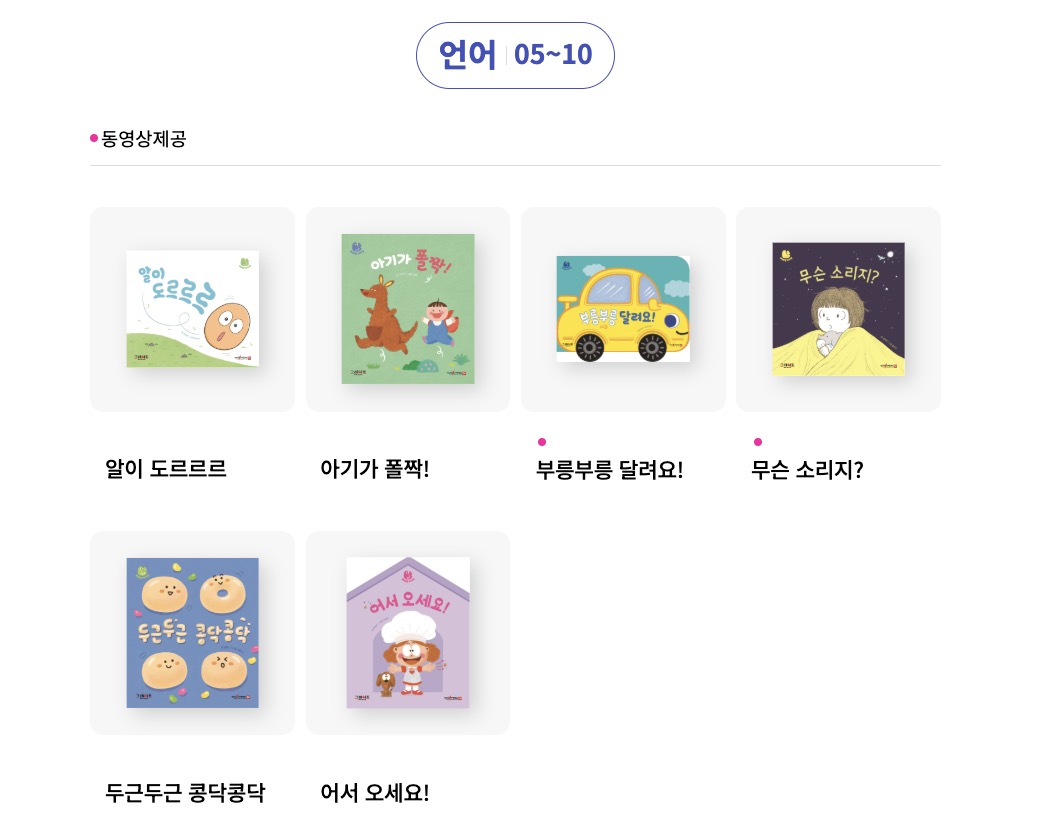This screenshot has height=830, width=1038.
Task: Open the 알이 도르르르 book cover
Action: tap(192, 308)
